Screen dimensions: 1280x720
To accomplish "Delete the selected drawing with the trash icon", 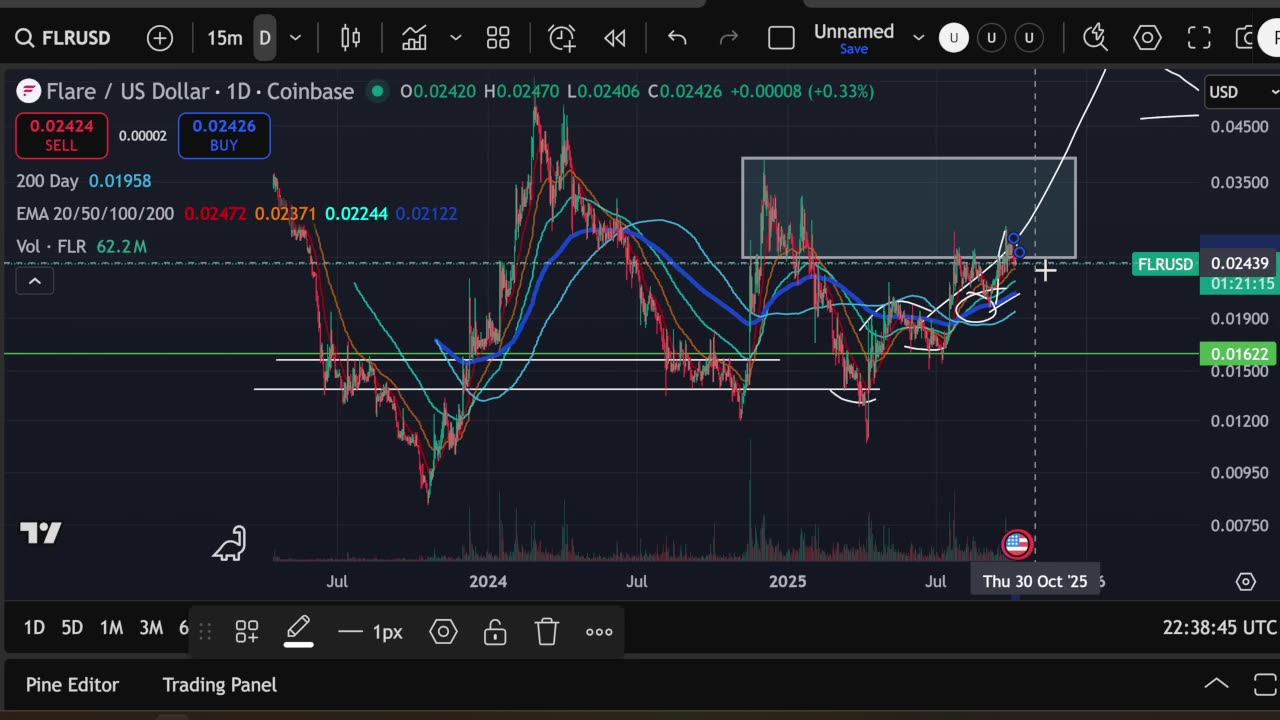I will click(x=546, y=631).
